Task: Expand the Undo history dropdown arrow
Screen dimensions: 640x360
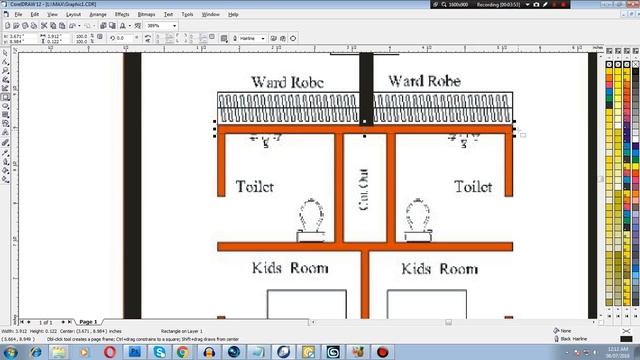Action: tap(78, 26)
